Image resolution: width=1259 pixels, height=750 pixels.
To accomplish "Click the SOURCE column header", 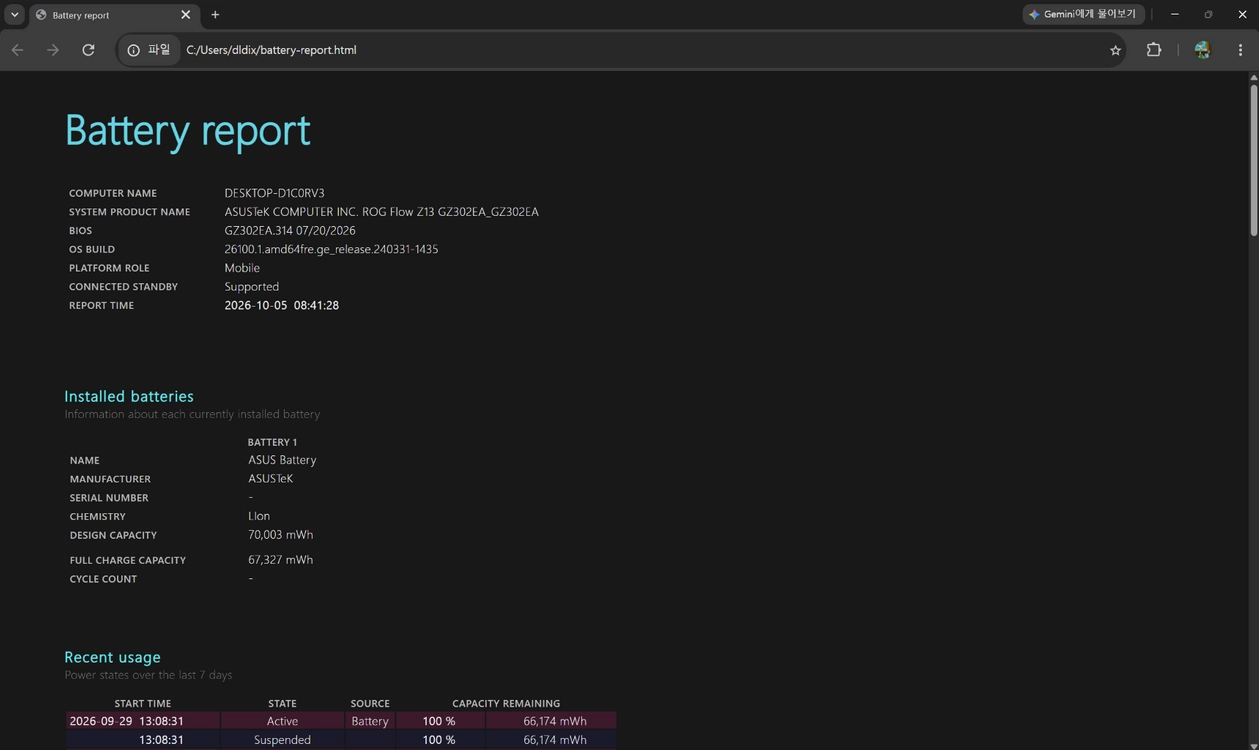I will point(370,704).
